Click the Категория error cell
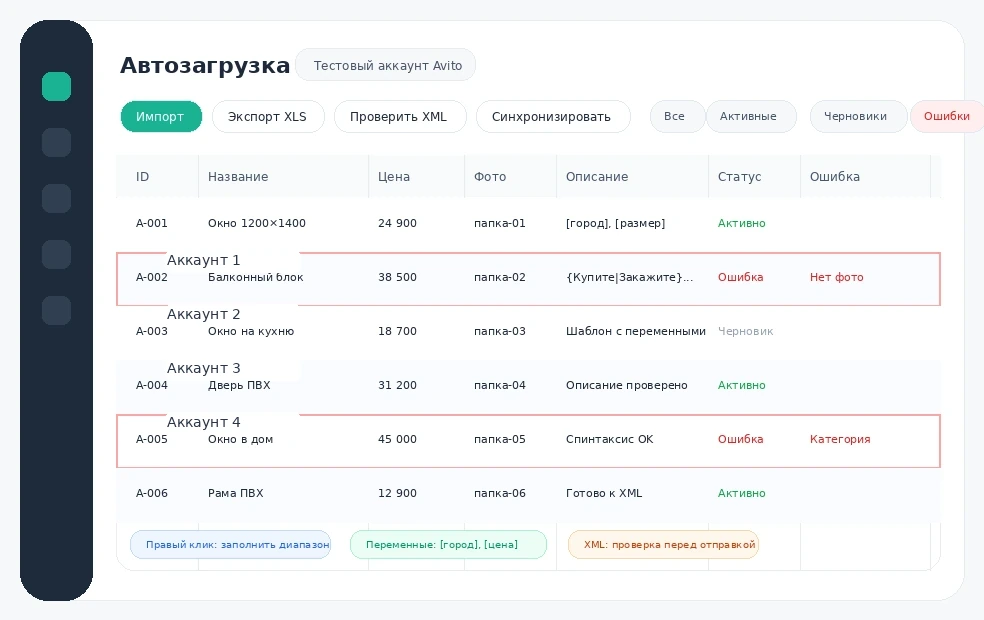The image size is (984, 620). pyautogui.click(x=840, y=439)
